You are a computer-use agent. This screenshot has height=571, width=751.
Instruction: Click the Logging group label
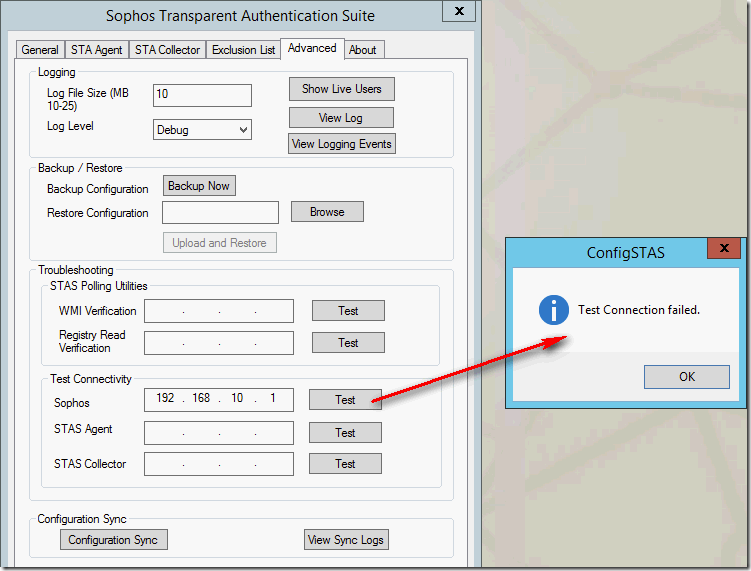(x=57, y=72)
